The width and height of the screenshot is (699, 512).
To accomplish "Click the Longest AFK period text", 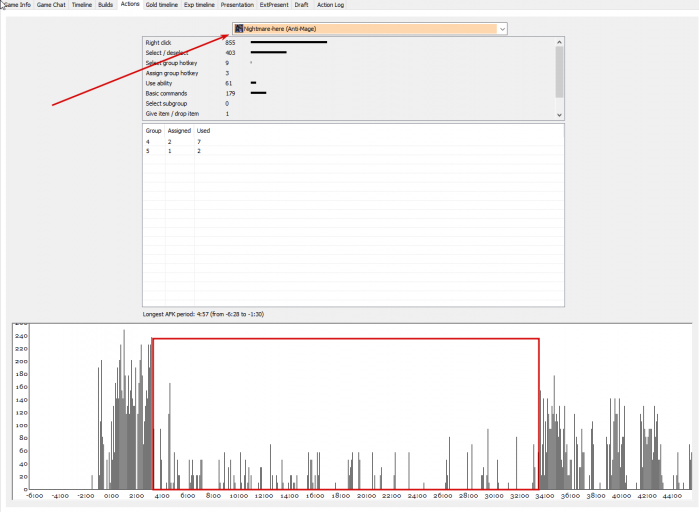I will click(x=203, y=314).
